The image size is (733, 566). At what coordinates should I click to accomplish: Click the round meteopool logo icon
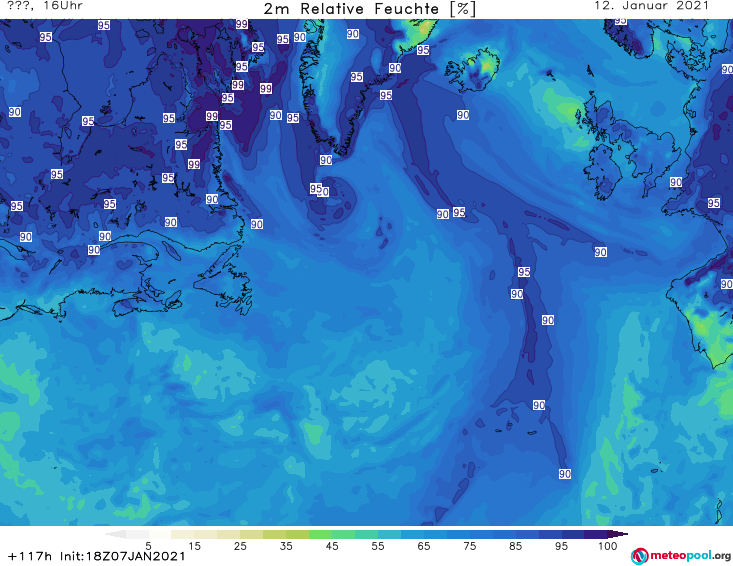point(639,556)
